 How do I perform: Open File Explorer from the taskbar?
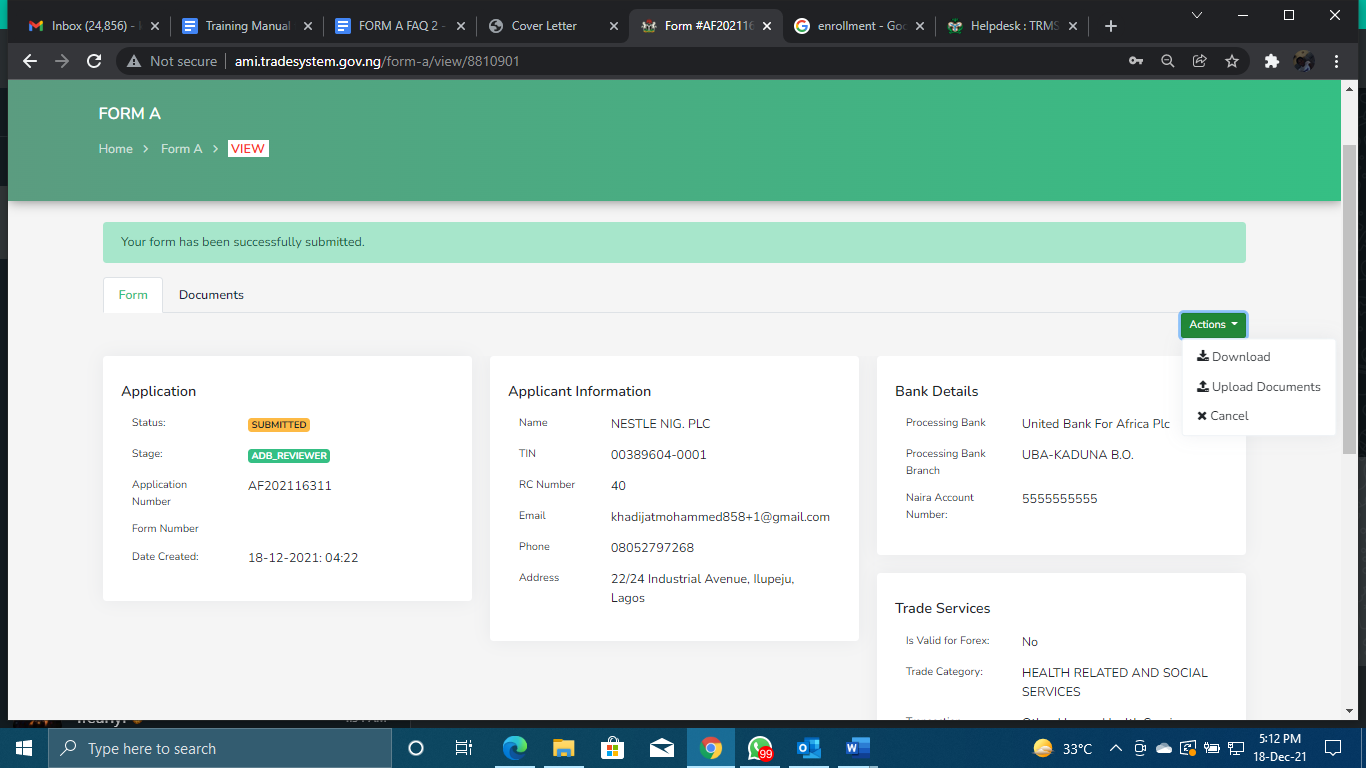coord(563,748)
